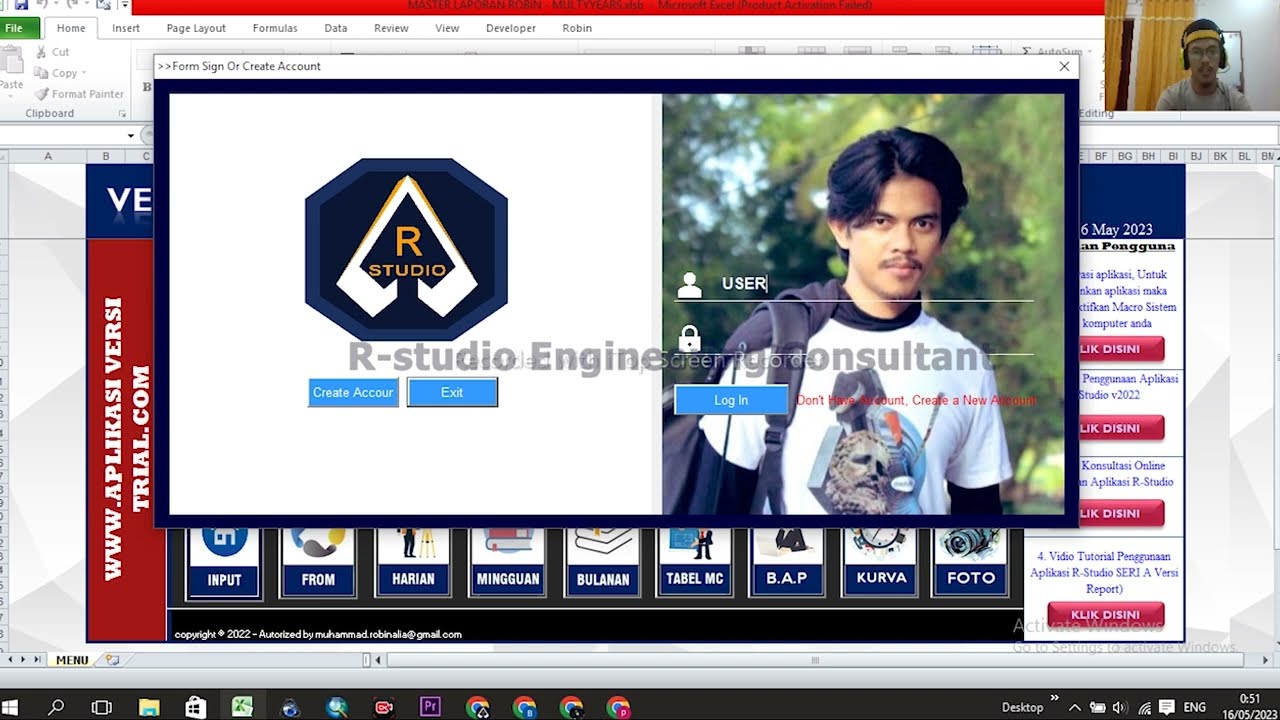Open the FOTO camera icon
1280x720 pixels.
click(971, 562)
